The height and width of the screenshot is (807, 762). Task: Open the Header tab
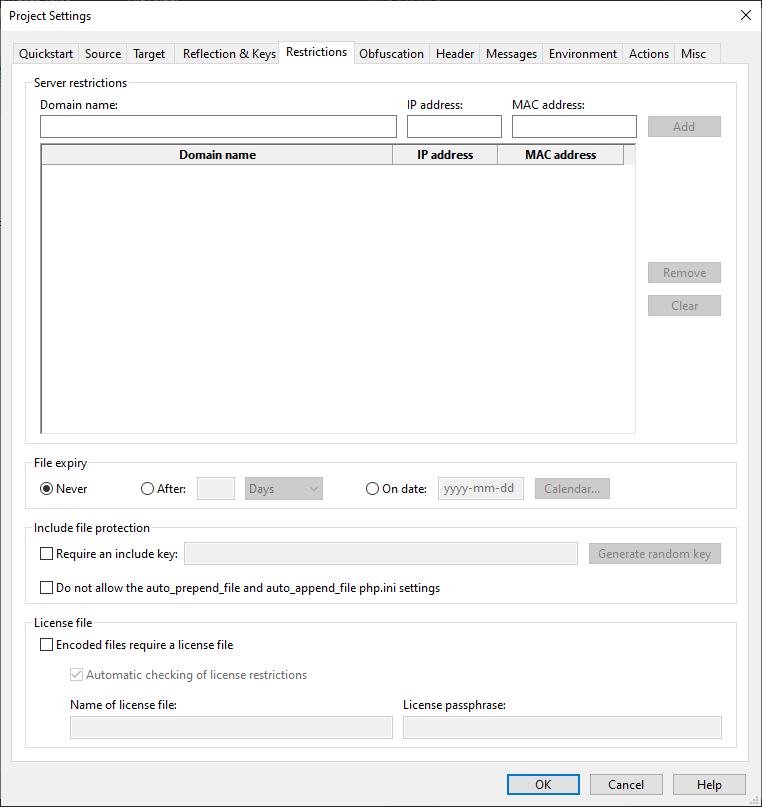pyautogui.click(x=455, y=54)
